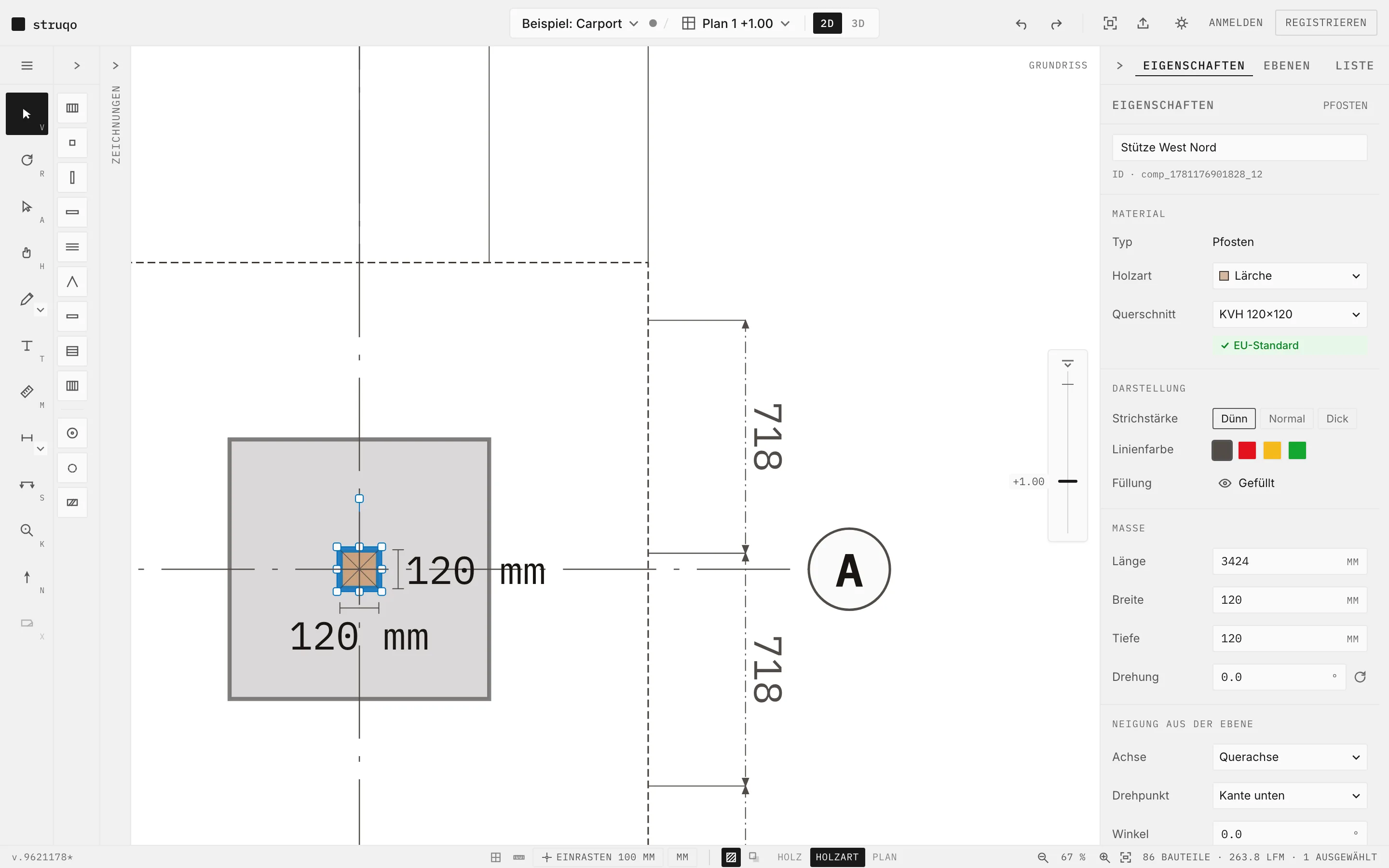
Task: Open the export share icon
Action: [1144, 23]
